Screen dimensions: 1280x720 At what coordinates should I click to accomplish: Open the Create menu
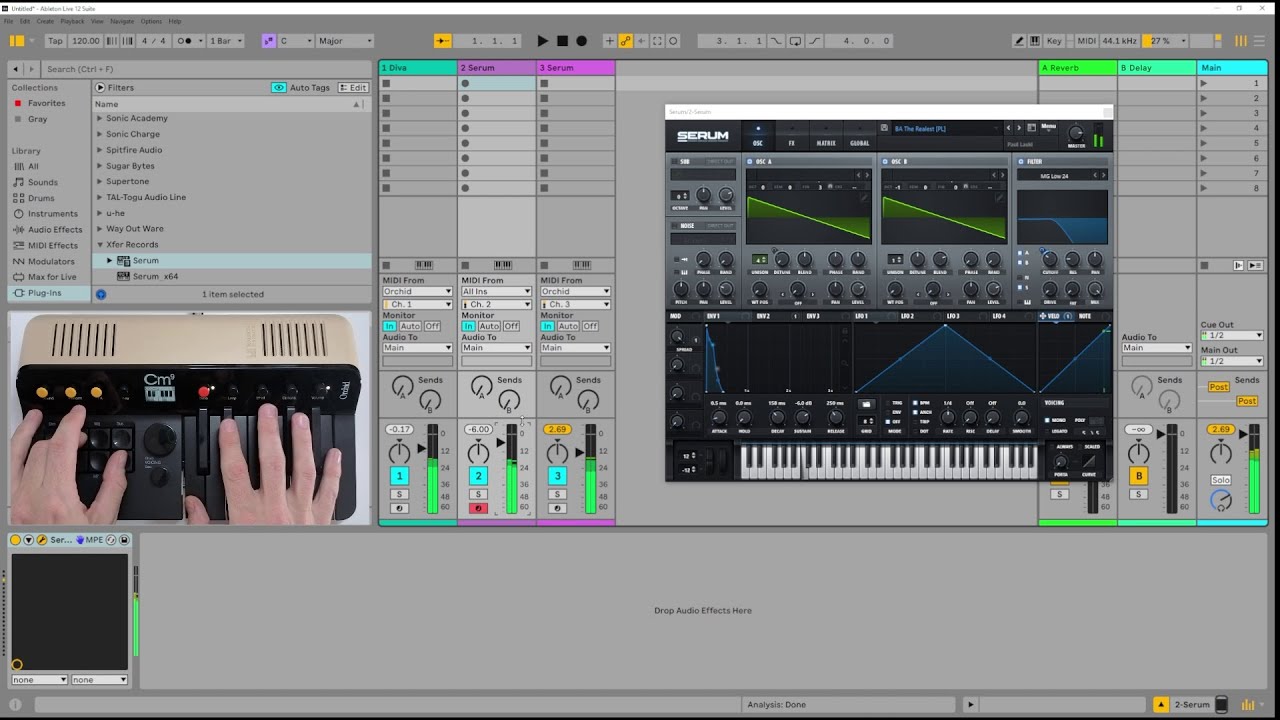click(x=45, y=21)
